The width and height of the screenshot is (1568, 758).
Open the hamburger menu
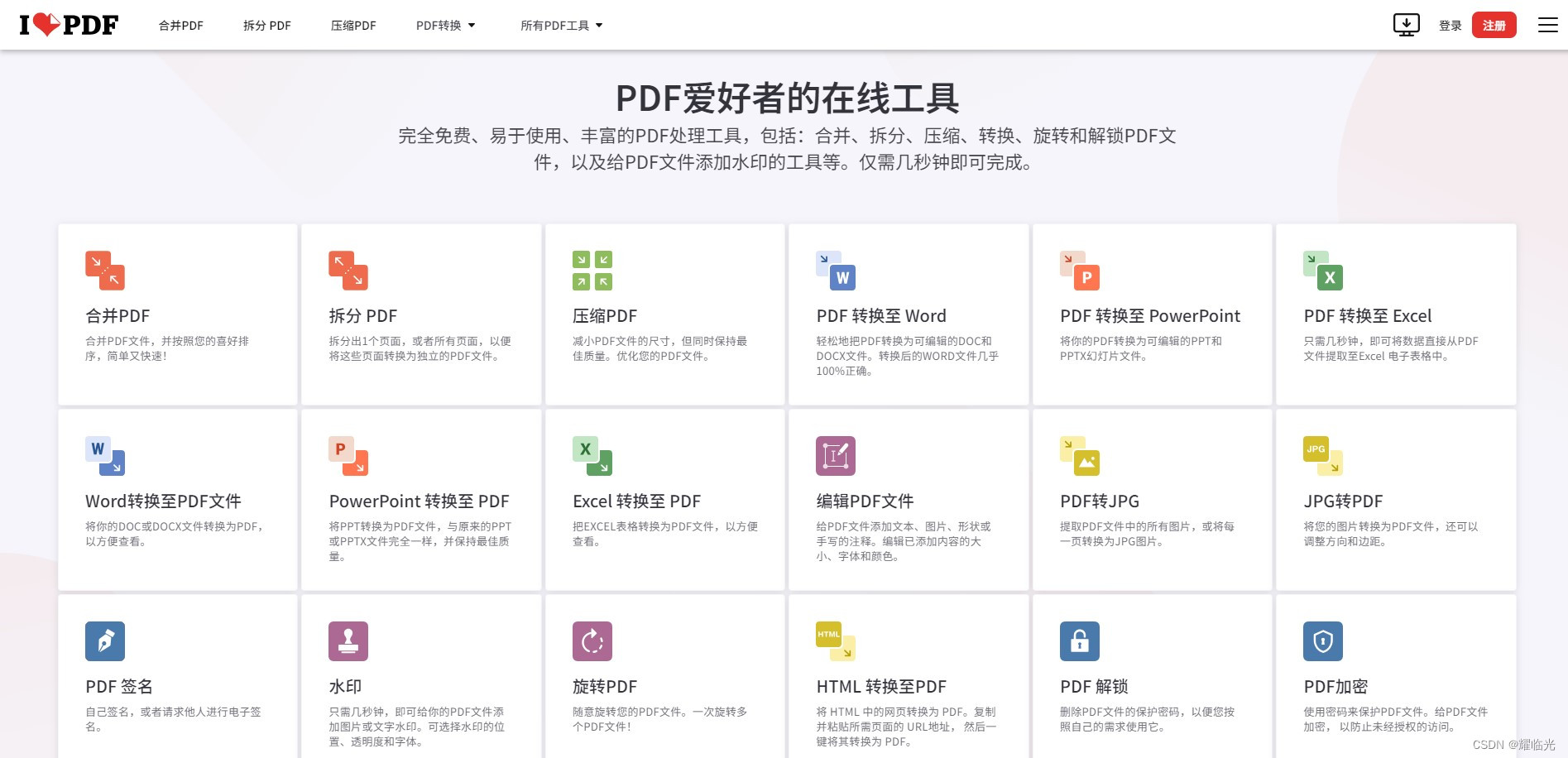pyautogui.click(x=1548, y=25)
